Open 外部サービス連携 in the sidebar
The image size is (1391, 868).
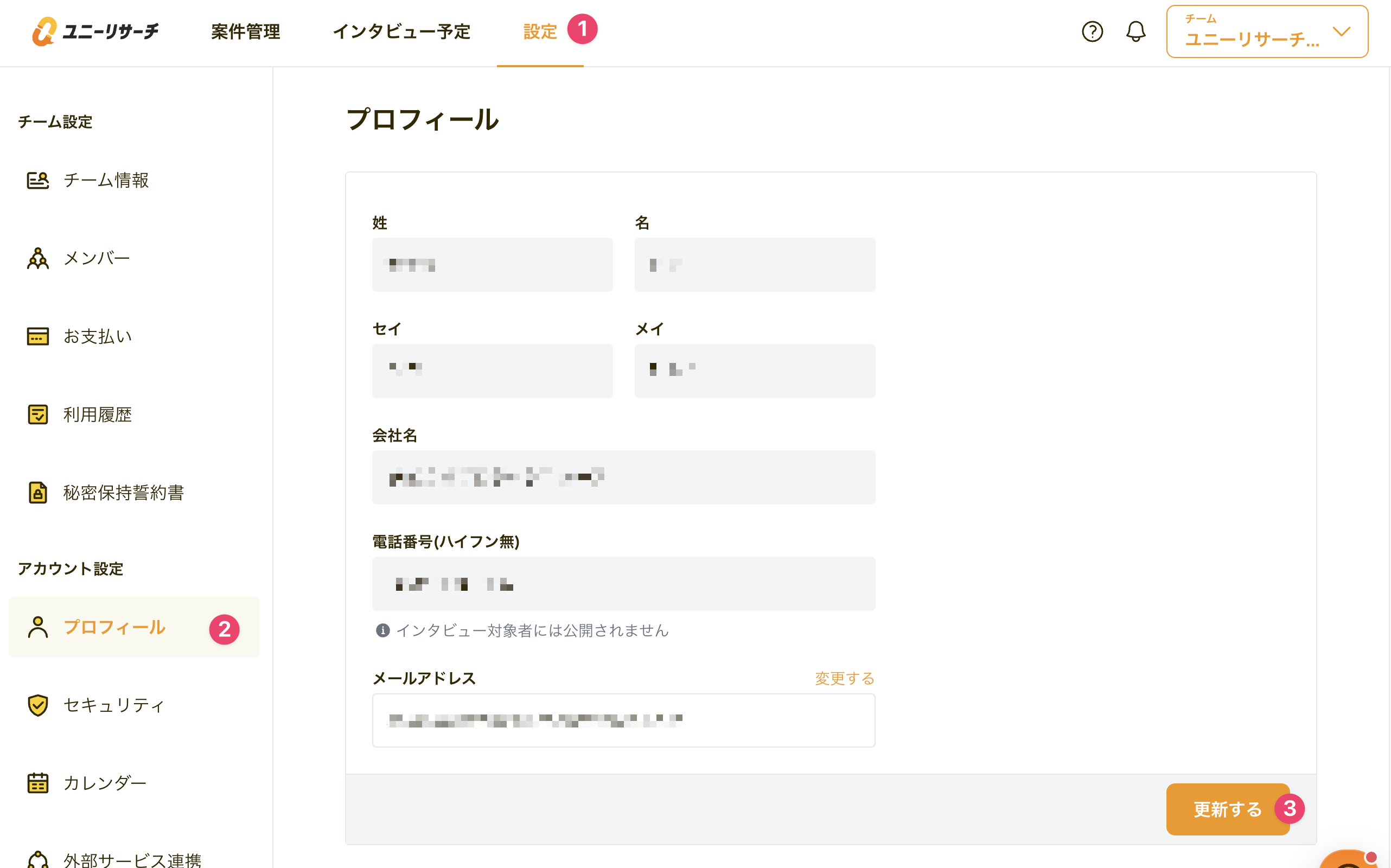click(x=132, y=859)
